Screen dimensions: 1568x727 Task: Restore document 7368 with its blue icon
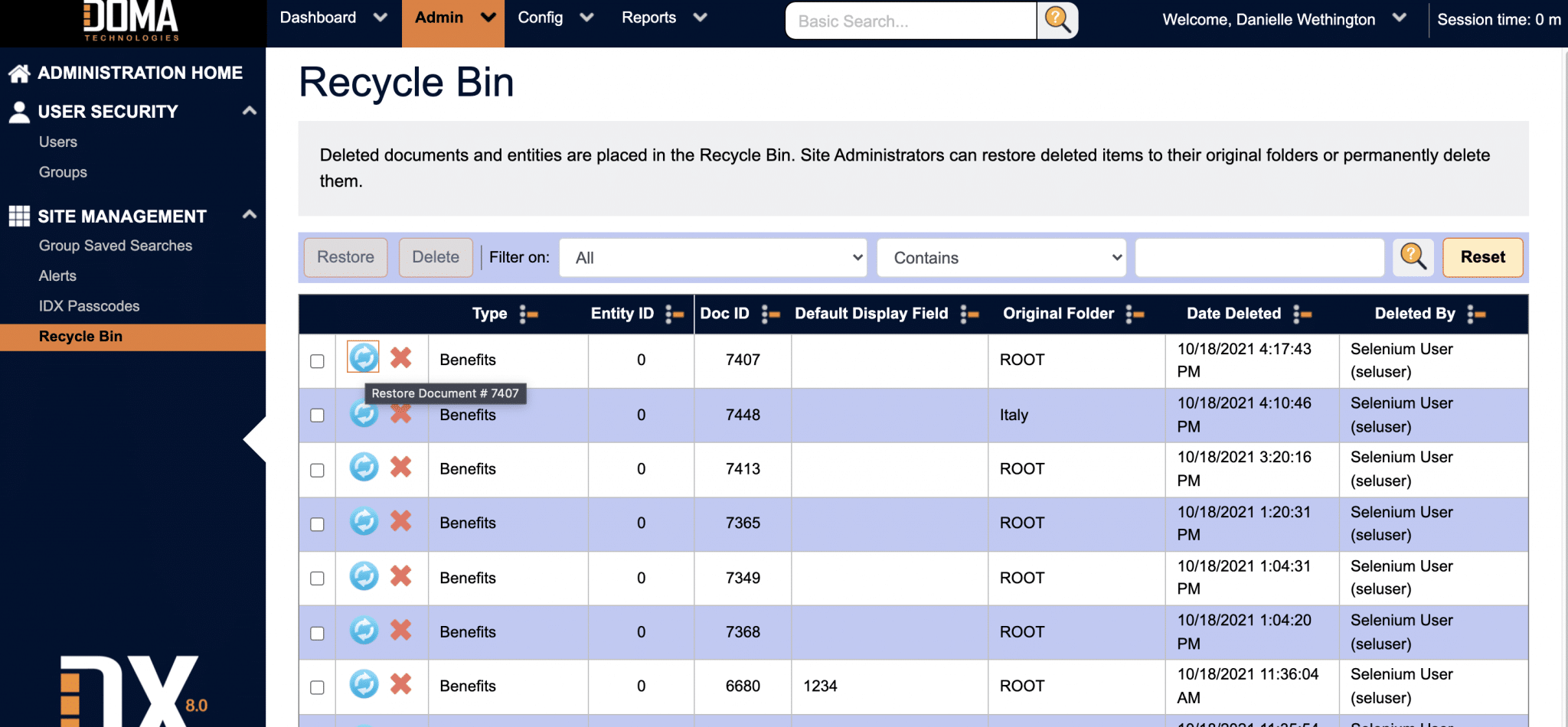coord(364,630)
